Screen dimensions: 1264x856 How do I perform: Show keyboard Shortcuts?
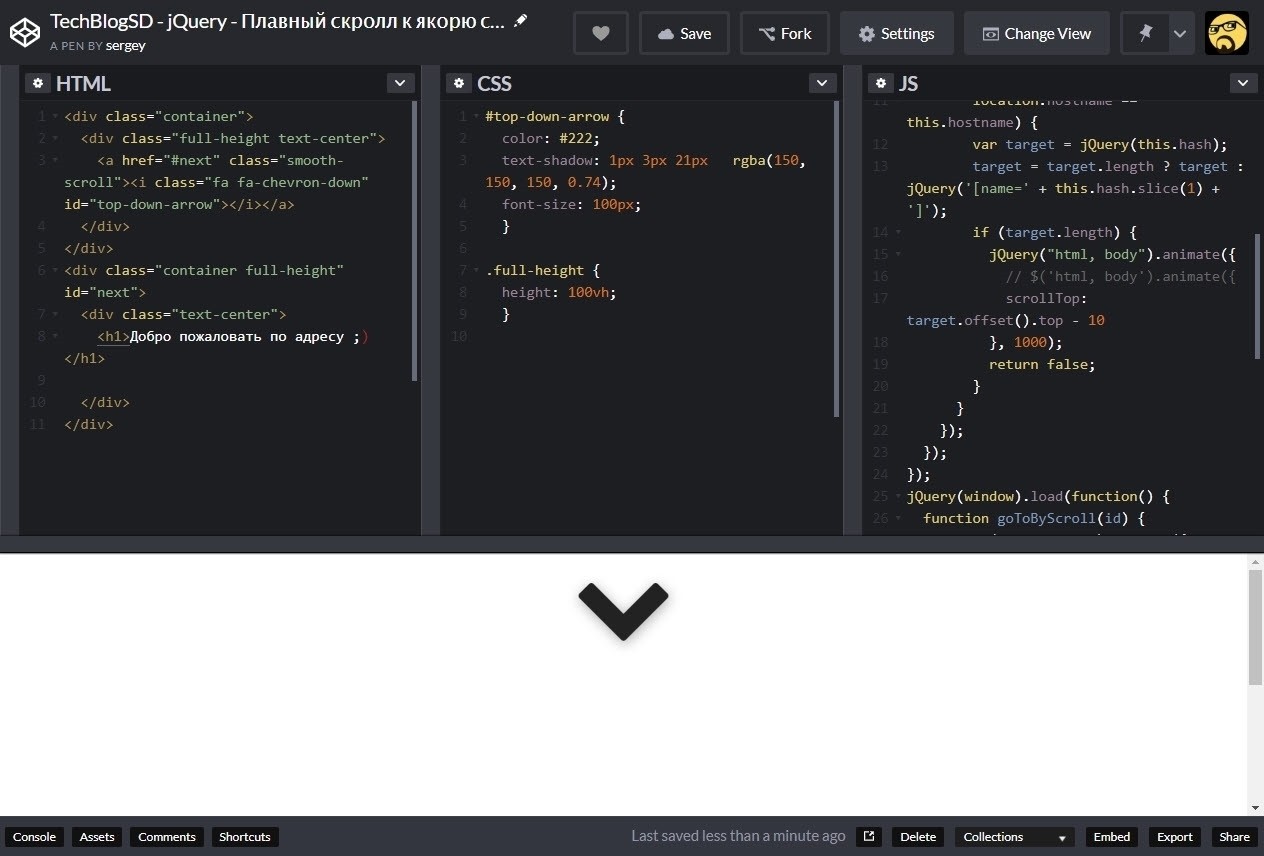click(x=245, y=837)
